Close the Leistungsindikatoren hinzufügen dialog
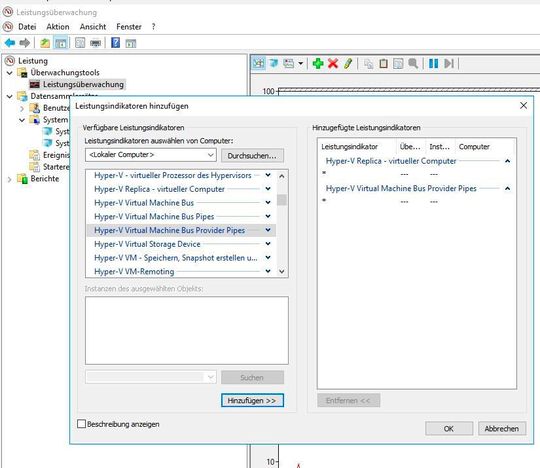This screenshot has width=540, height=468. click(523, 106)
